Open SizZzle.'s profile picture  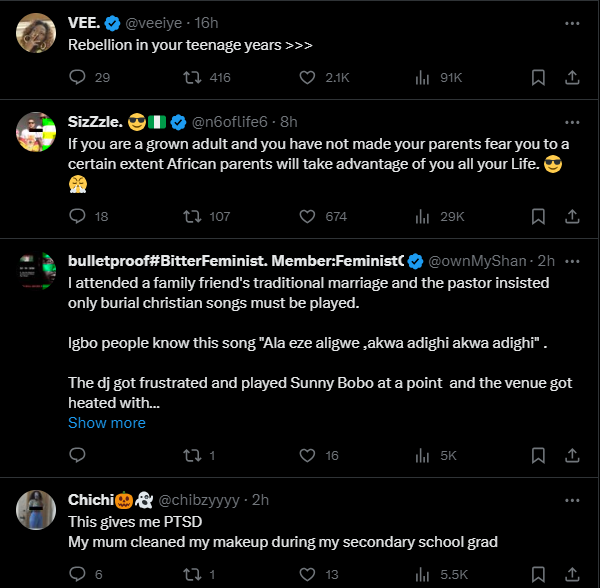[x=35, y=132]
